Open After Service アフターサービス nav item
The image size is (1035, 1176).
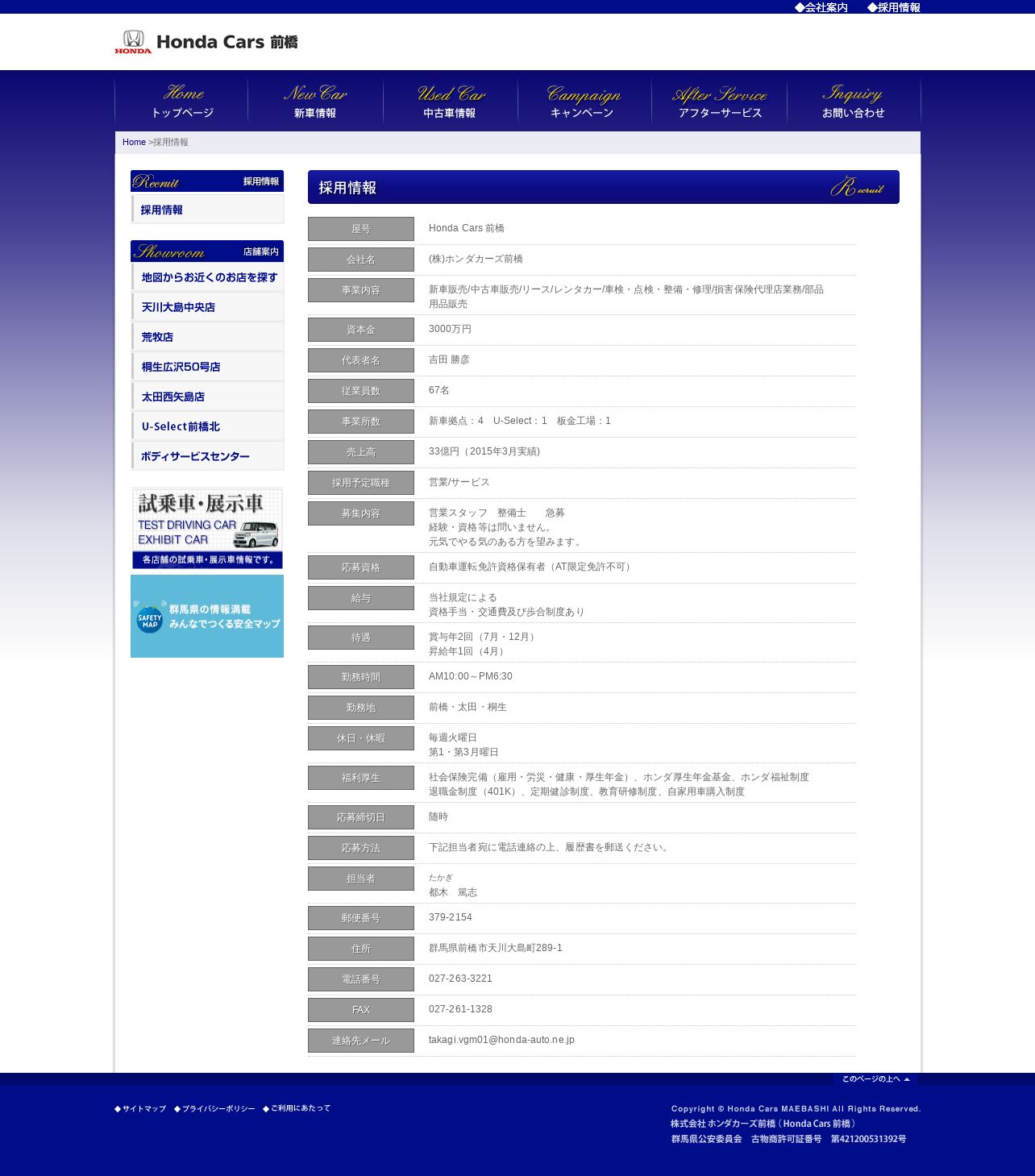coord(720,102)
